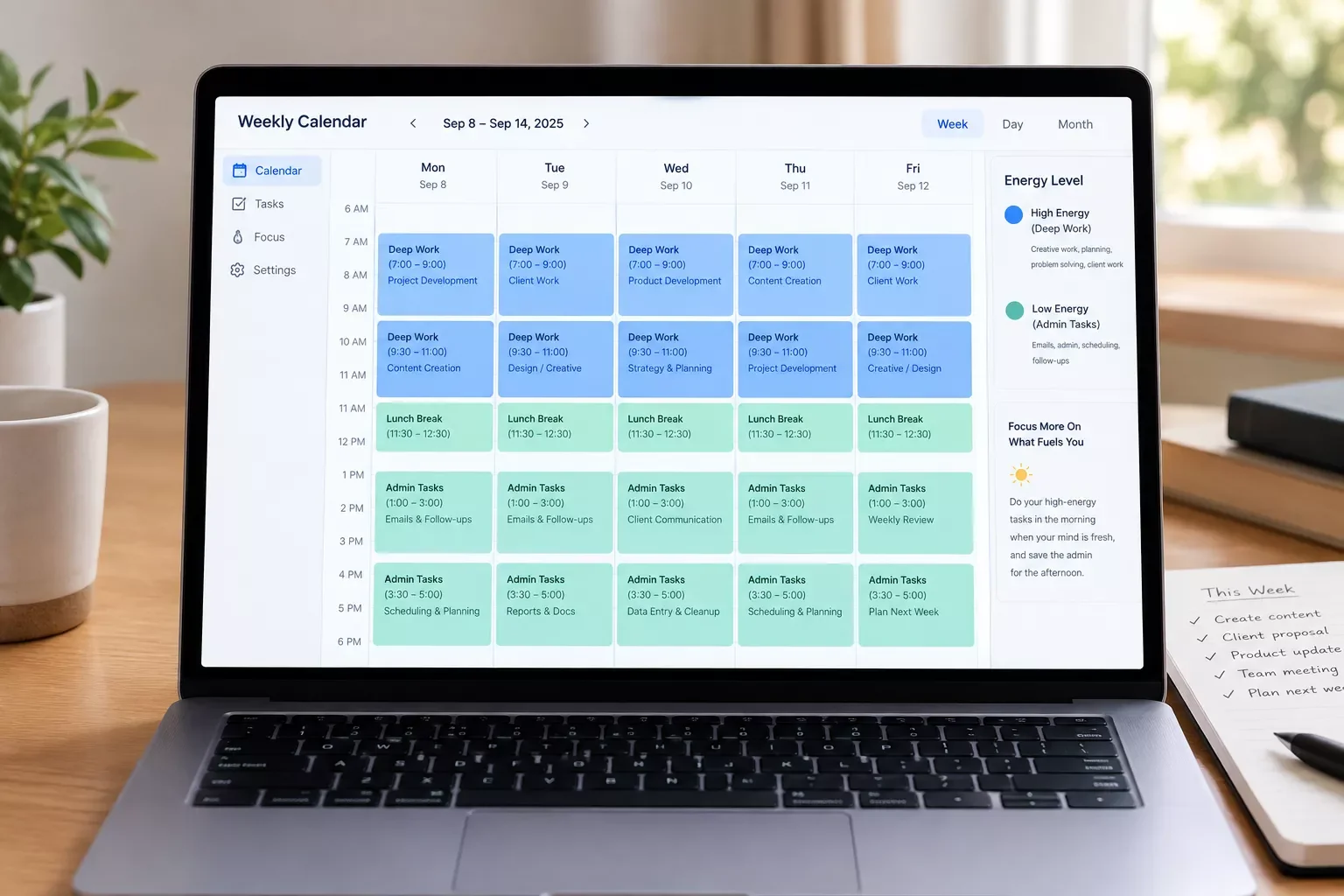Open Friday's Weekly Review block
The width and height of the screenshot is (1344, 896).
pos(915,513)
